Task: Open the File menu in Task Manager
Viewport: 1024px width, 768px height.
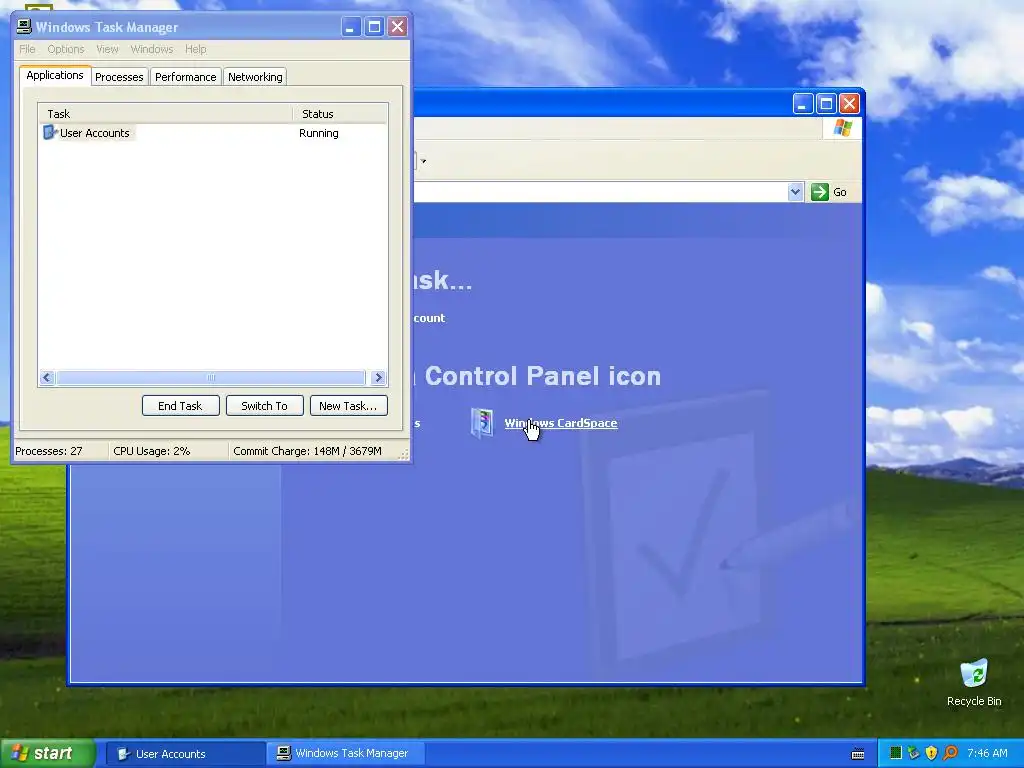Action: pos(27,49)
